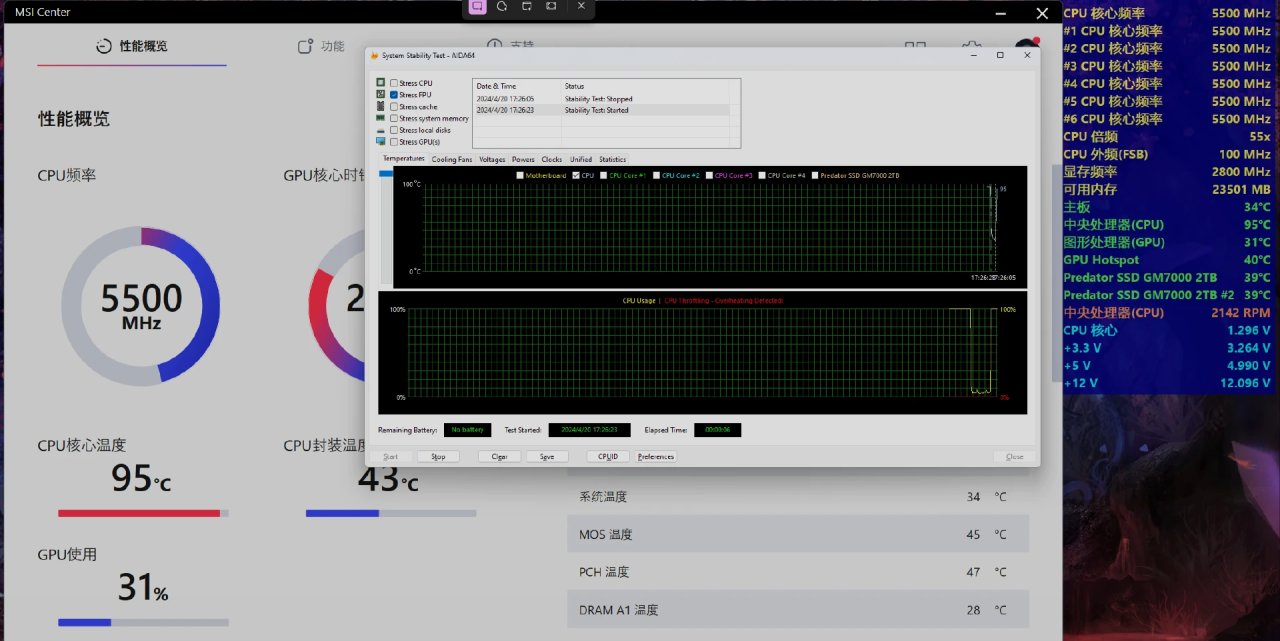Click the 功能 features icon

tap(306, 47)
